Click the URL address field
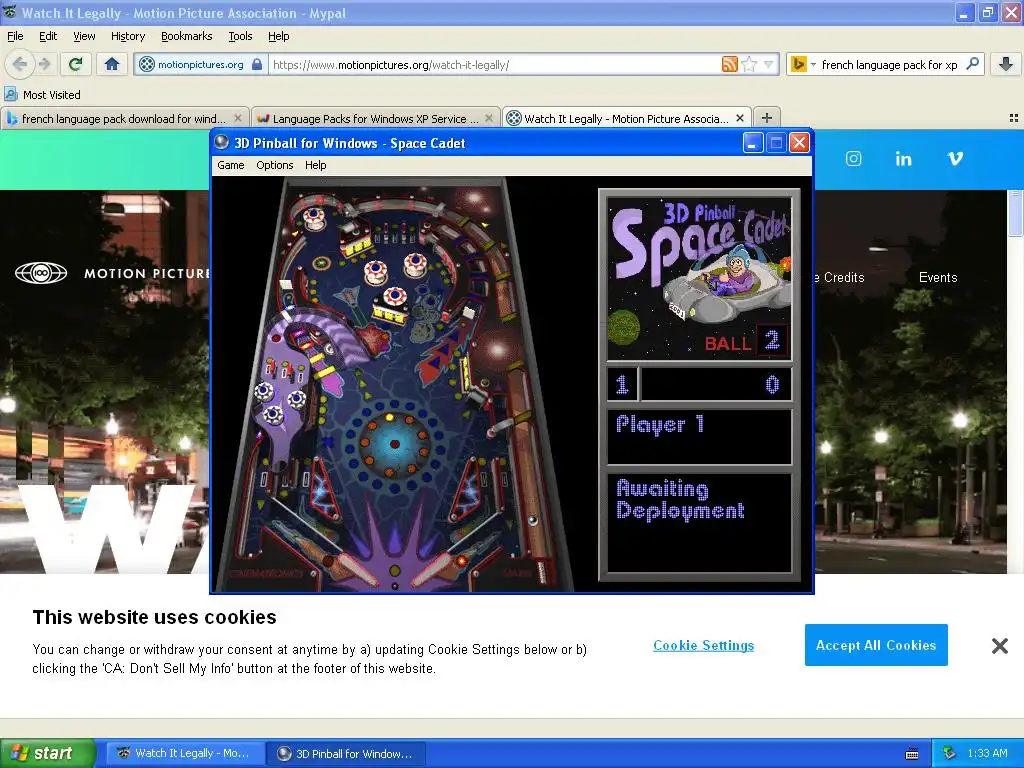 (x=493, y=64)
